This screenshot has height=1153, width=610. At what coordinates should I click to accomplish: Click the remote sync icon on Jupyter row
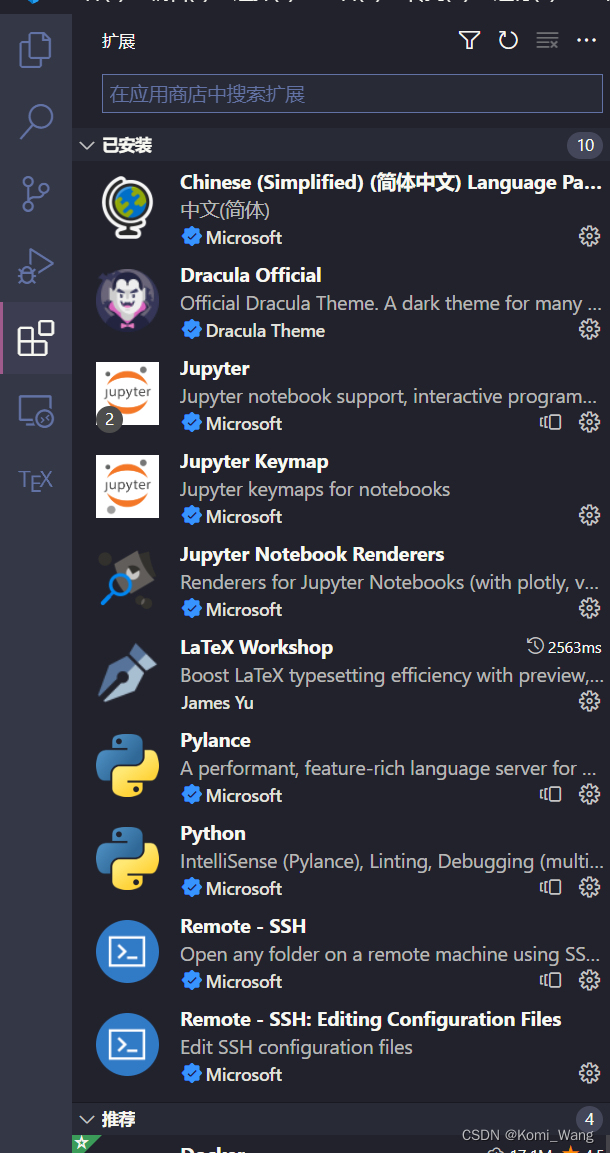550,422
